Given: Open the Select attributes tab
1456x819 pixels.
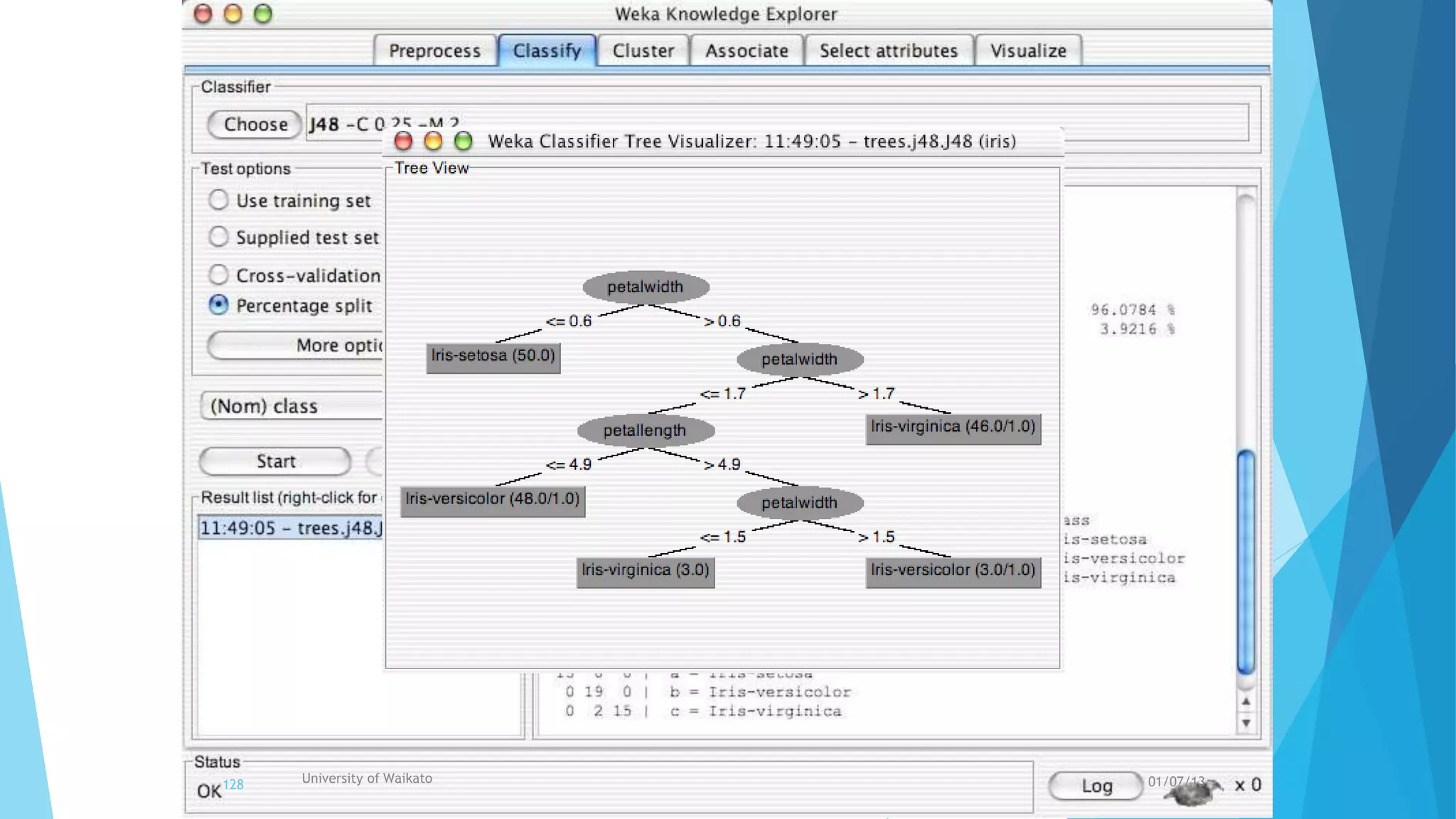Looking at the screenshot, I should point(888,51).
